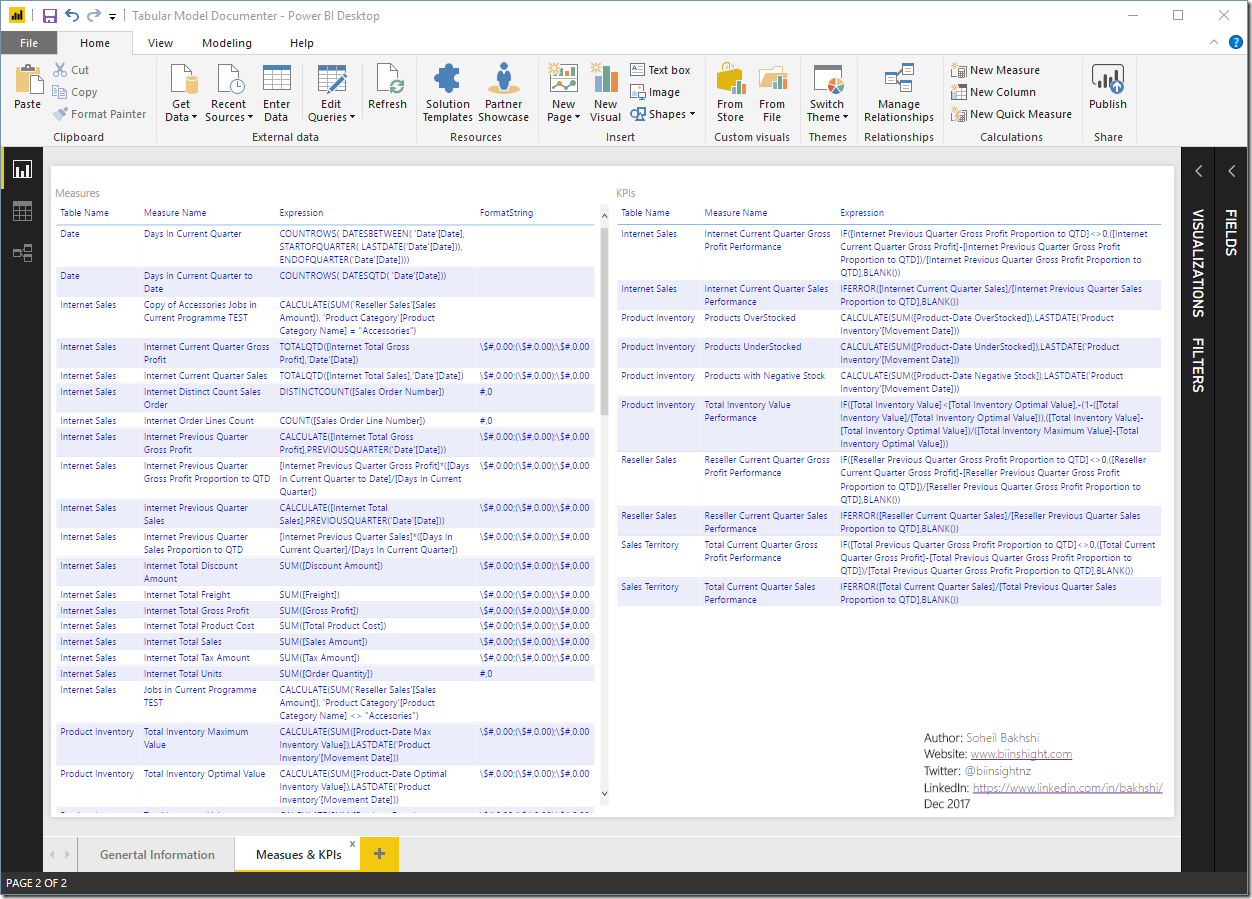Viewport: 1252px width, 899px height.
Task: Select Internet Distinct Count Sales Order row
Action: pyautogui.click(x=325, y=398)
